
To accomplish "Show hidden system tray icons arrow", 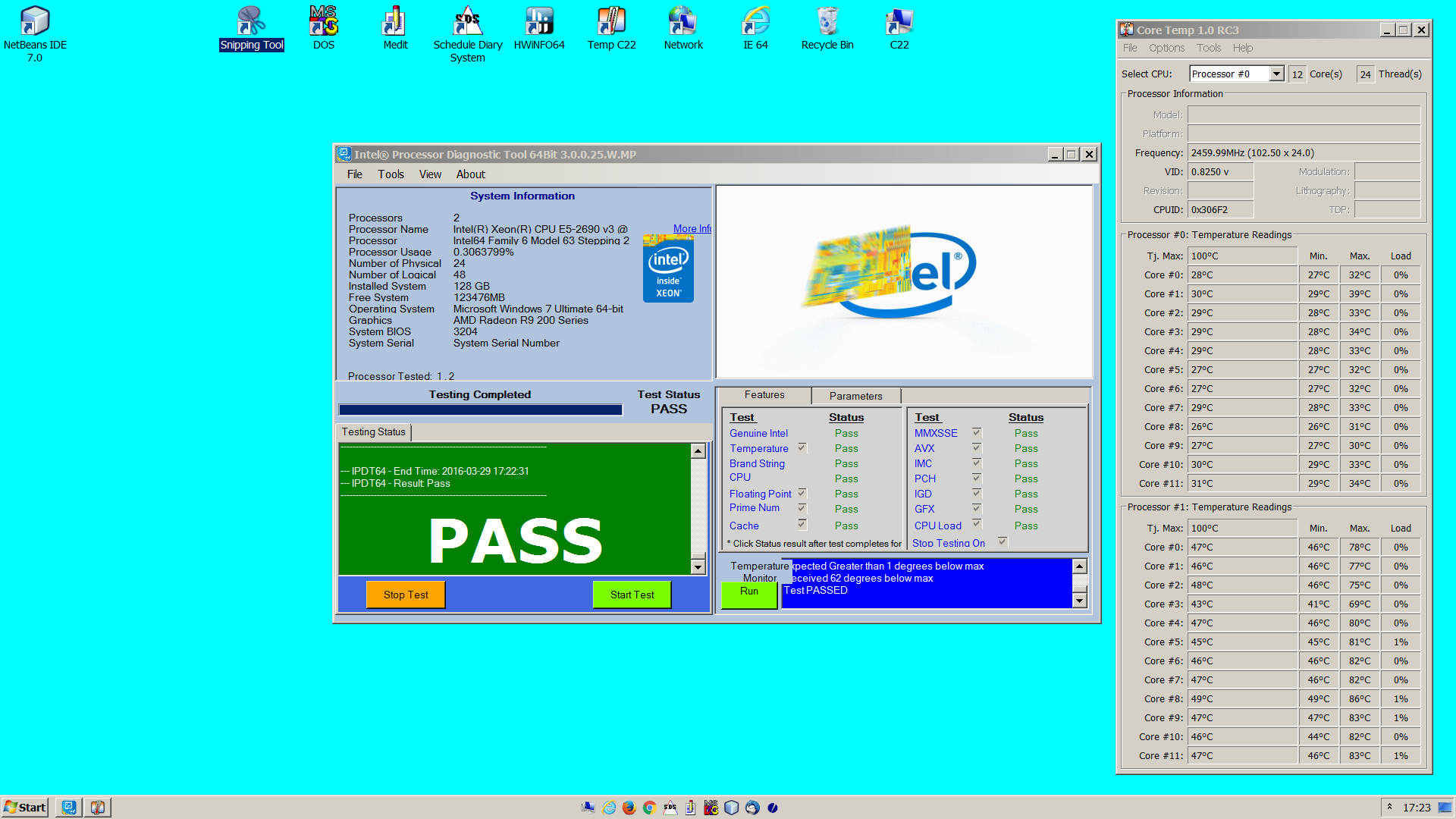I will point(1389,807).
